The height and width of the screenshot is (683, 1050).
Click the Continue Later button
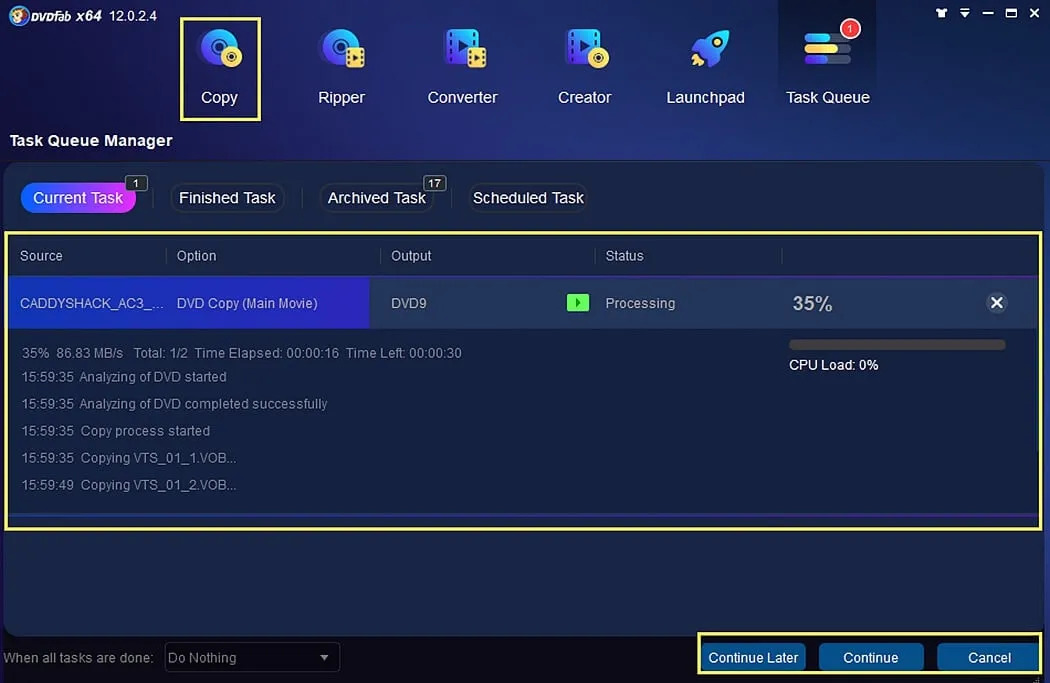(753, 658)
